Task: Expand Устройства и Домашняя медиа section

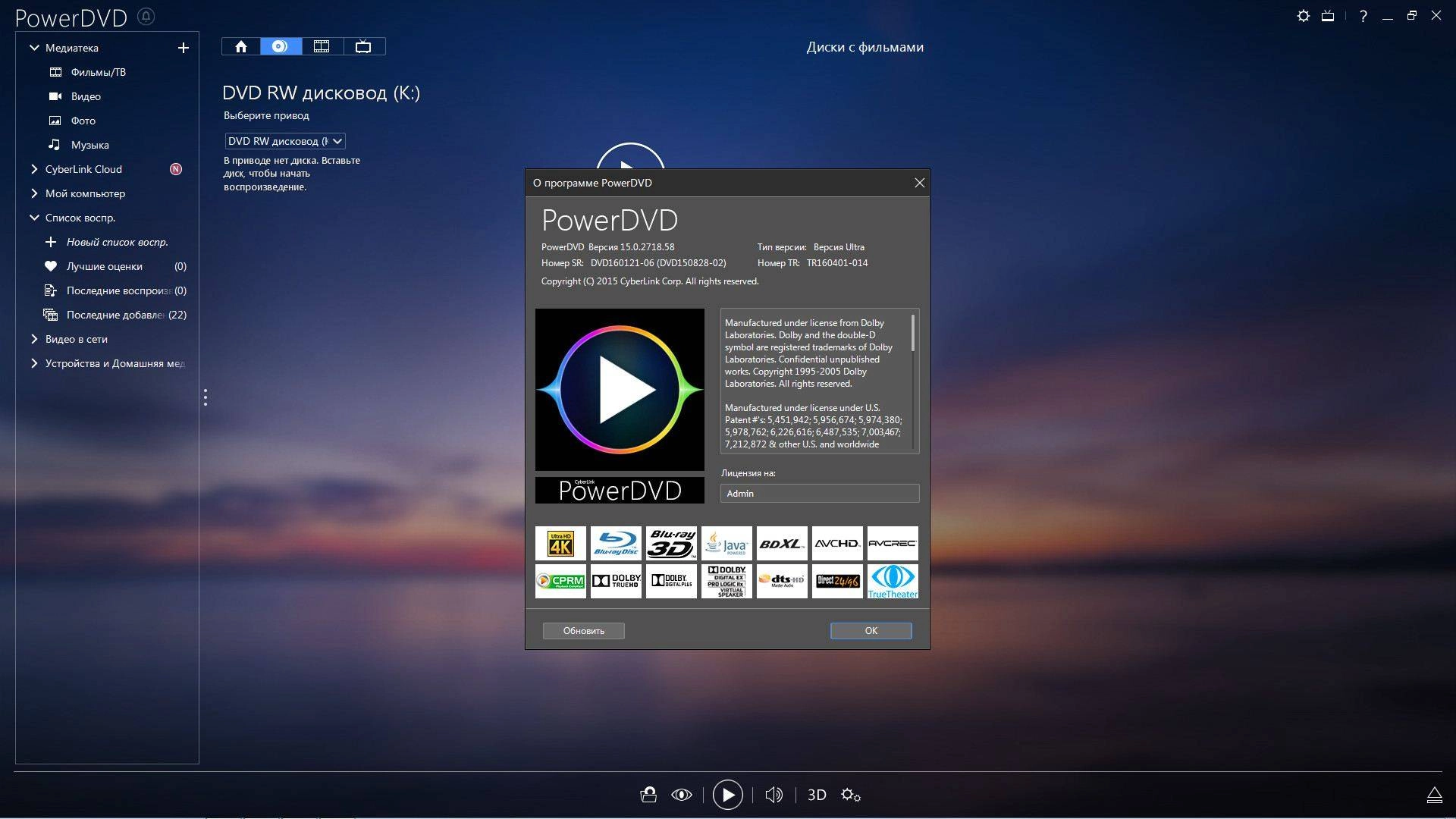Action: (34, 363)
